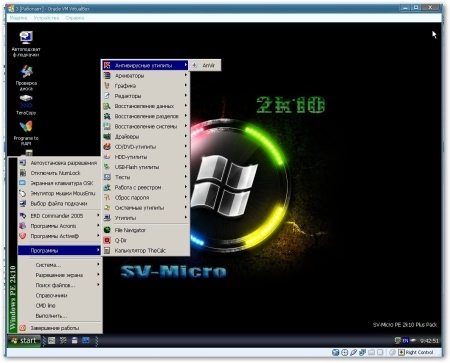Click the Эмулятор мыши MousEmu icon

click(x=23, y=193)
